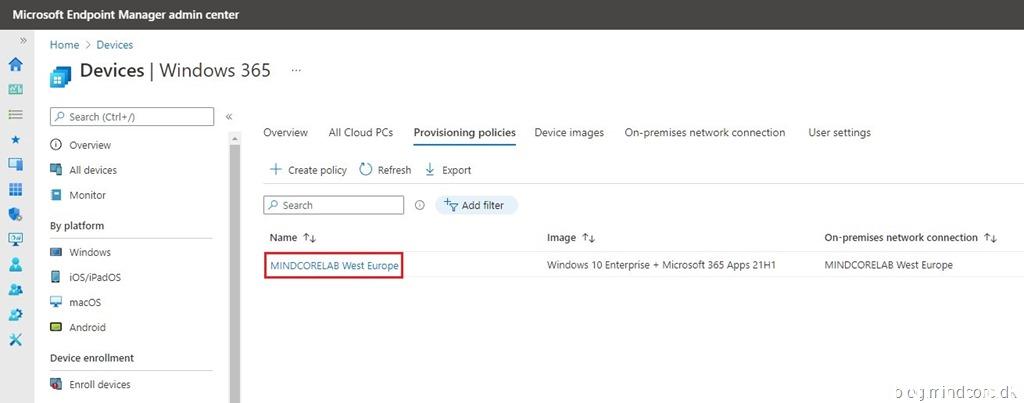Click the provisioning policies search field

[x=334, y=205]
